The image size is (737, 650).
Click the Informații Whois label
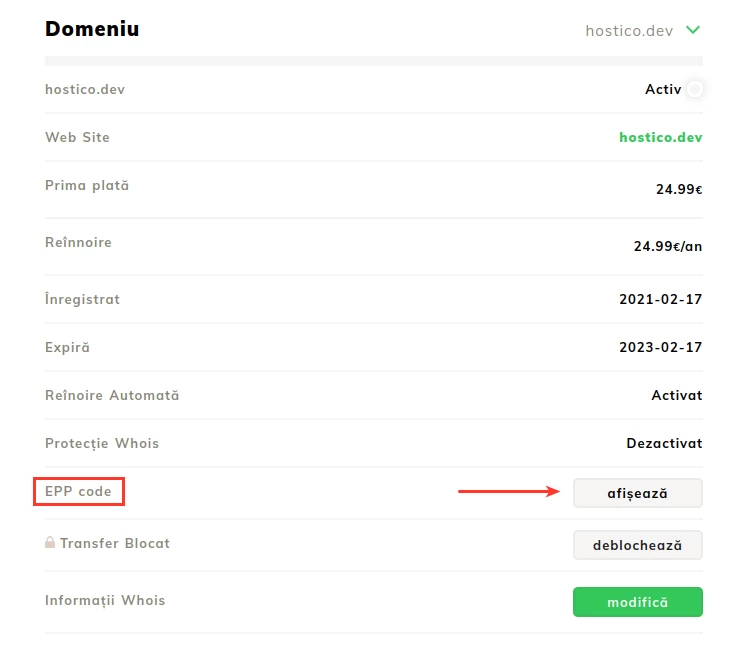click(x=105, y=601)
